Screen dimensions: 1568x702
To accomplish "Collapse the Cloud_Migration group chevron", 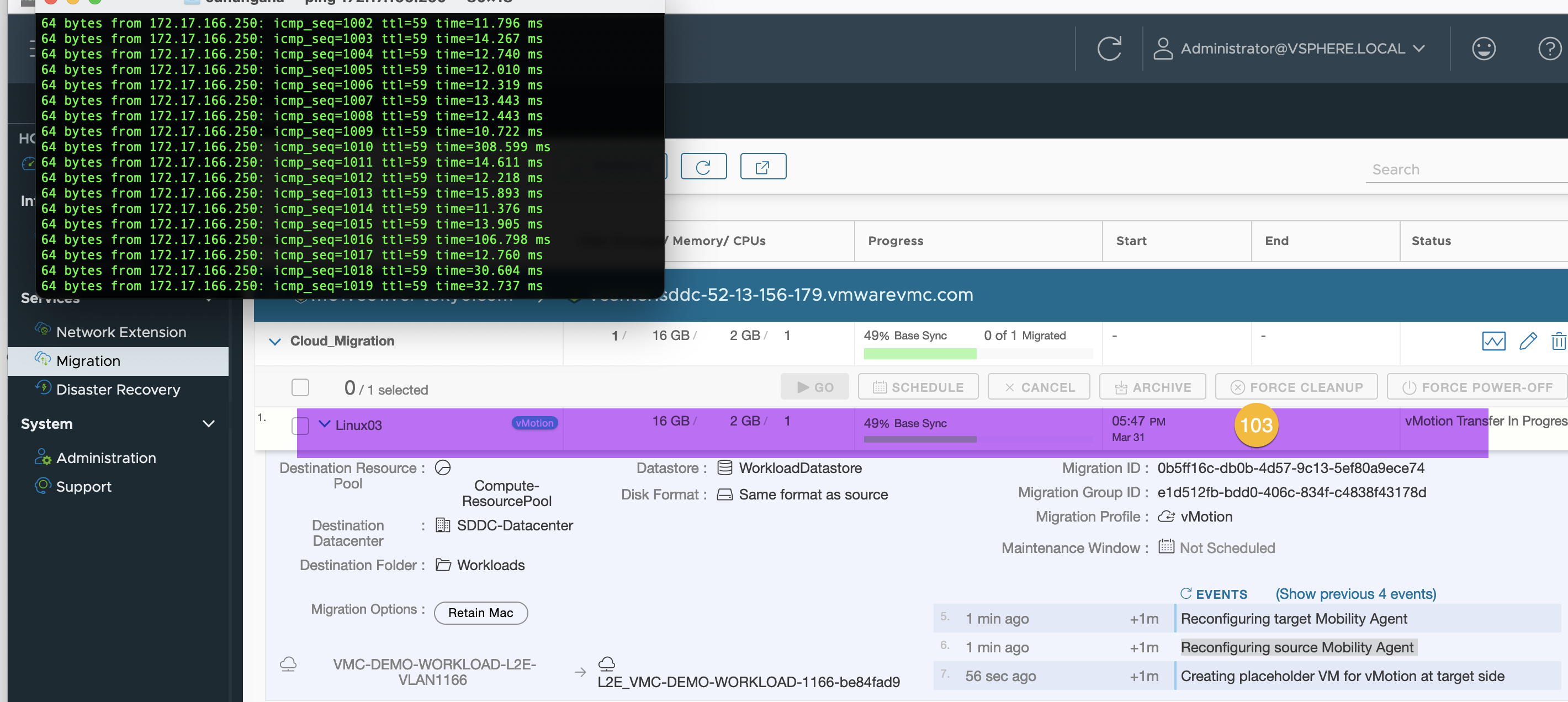I will pos(275,341).
